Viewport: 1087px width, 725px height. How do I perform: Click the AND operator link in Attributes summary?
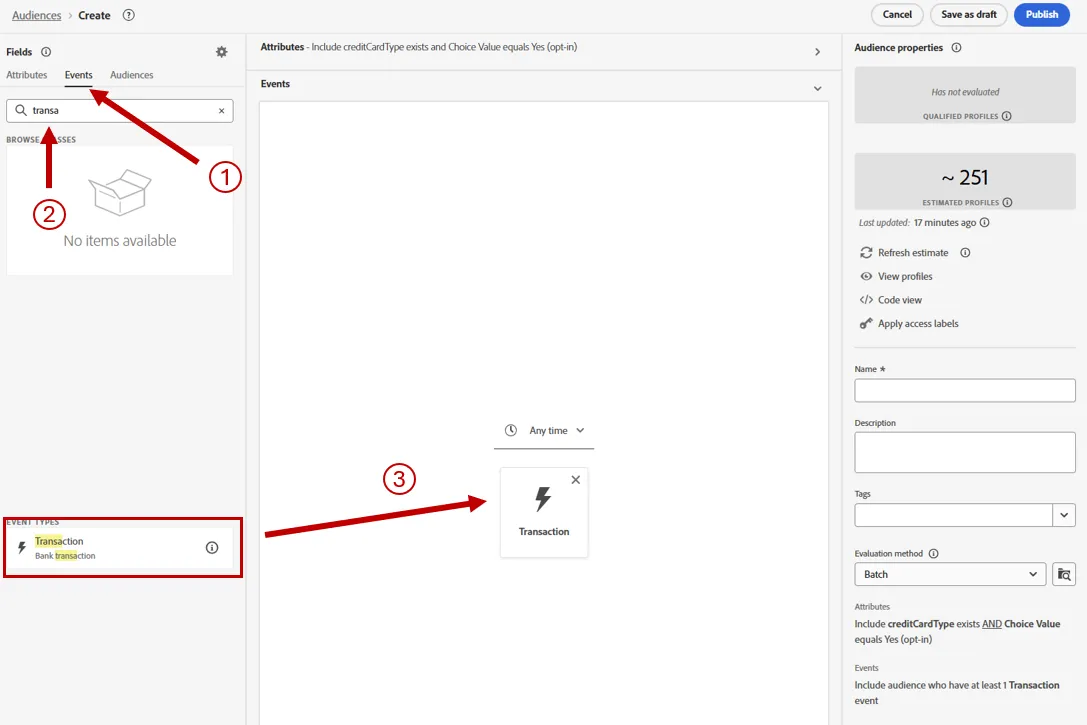click(992, 624)
